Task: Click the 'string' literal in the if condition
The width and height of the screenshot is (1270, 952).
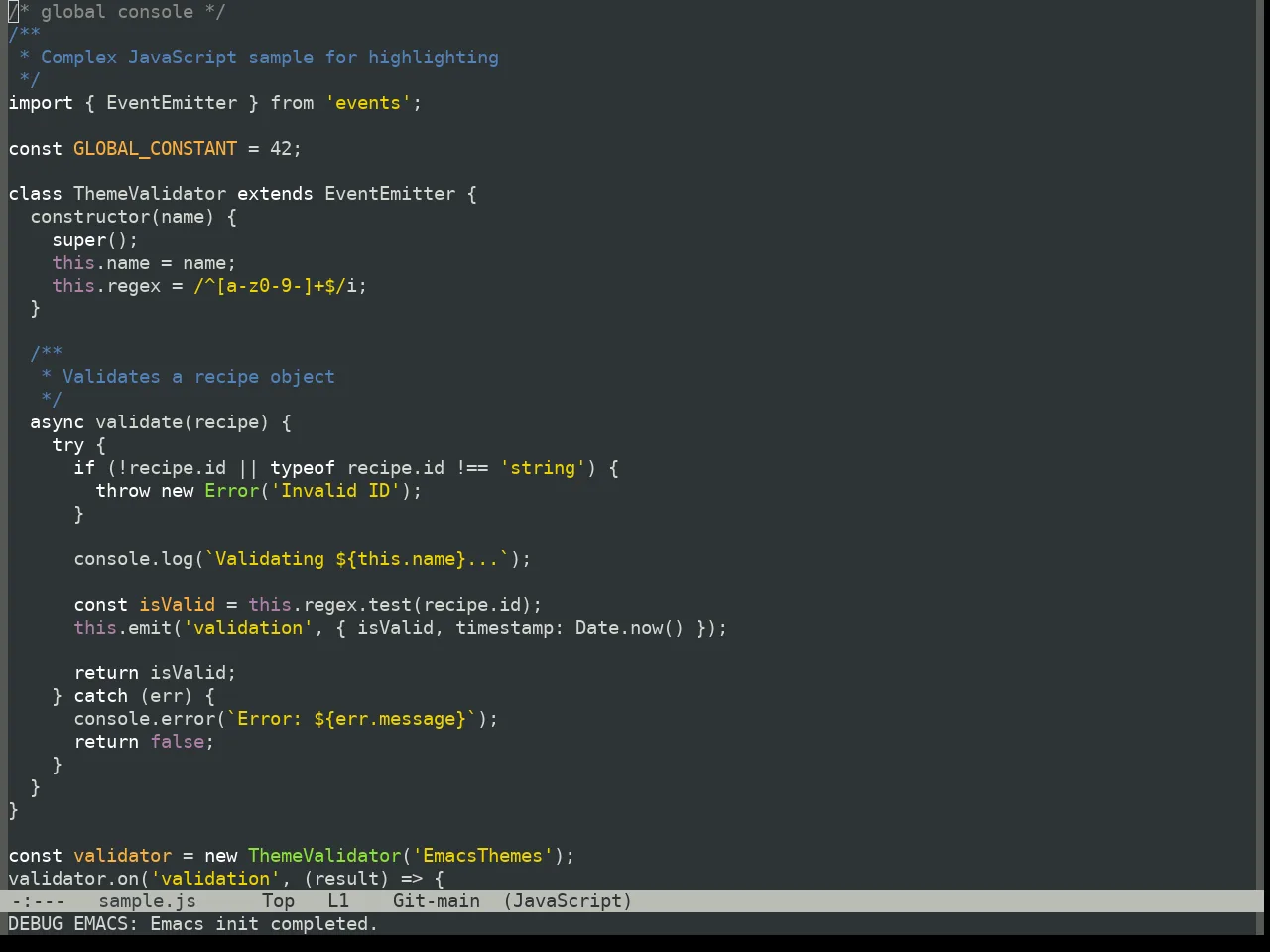Action: click(x=543, y=468)
